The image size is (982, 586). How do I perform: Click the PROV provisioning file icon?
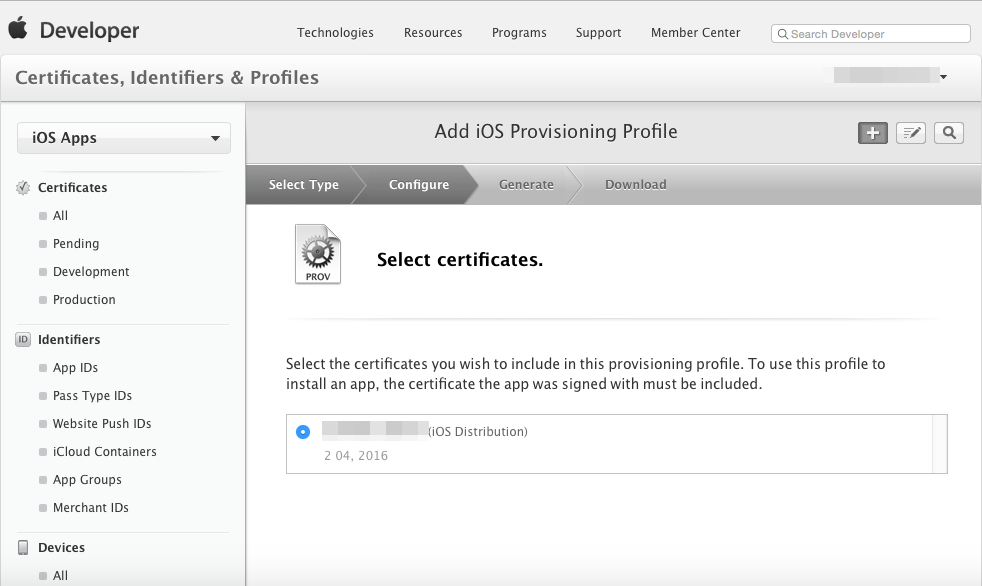tap(318, 254)
